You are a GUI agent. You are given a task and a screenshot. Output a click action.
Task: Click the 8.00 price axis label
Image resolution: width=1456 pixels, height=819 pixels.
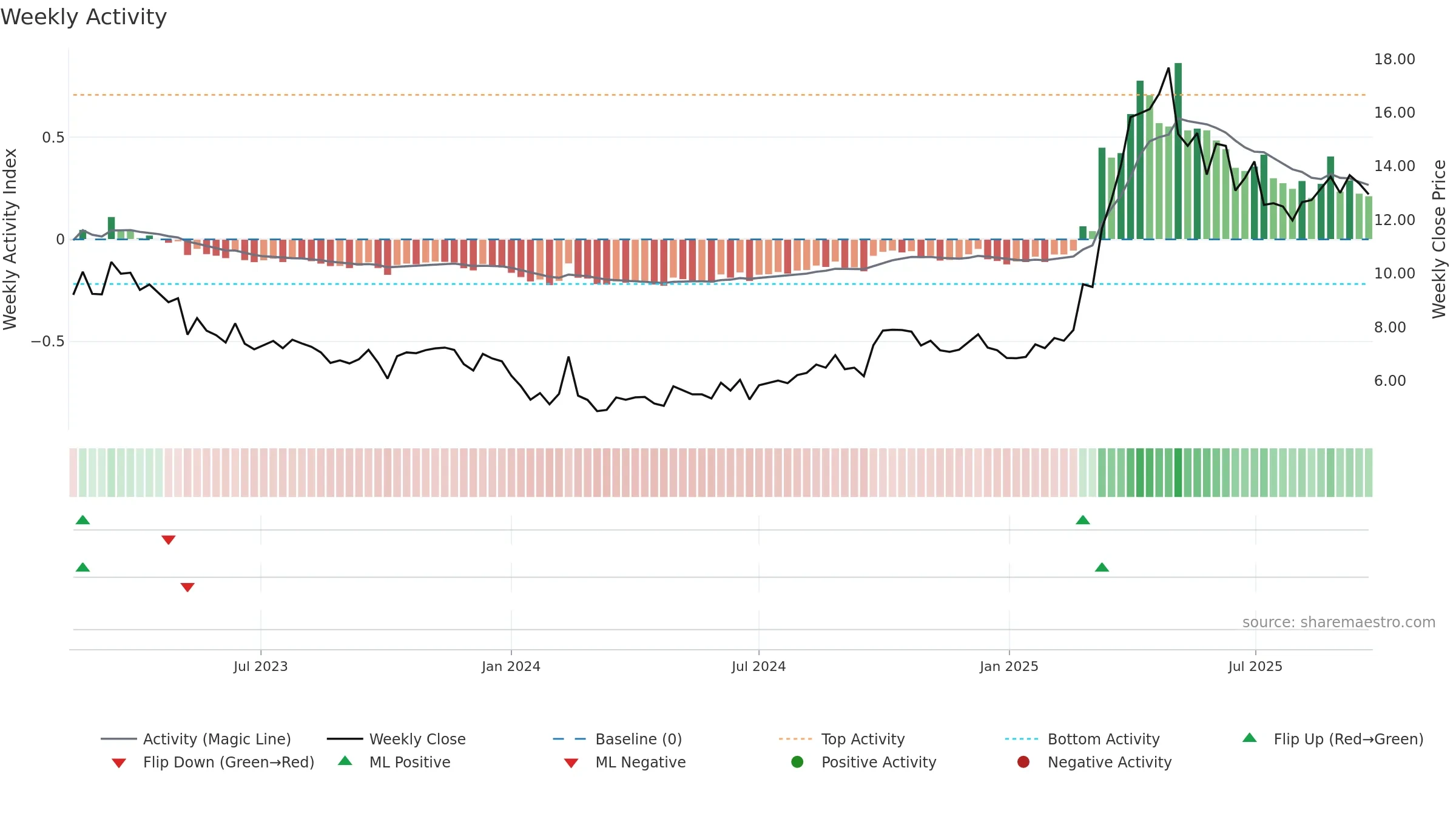(x=1390, y=328)
